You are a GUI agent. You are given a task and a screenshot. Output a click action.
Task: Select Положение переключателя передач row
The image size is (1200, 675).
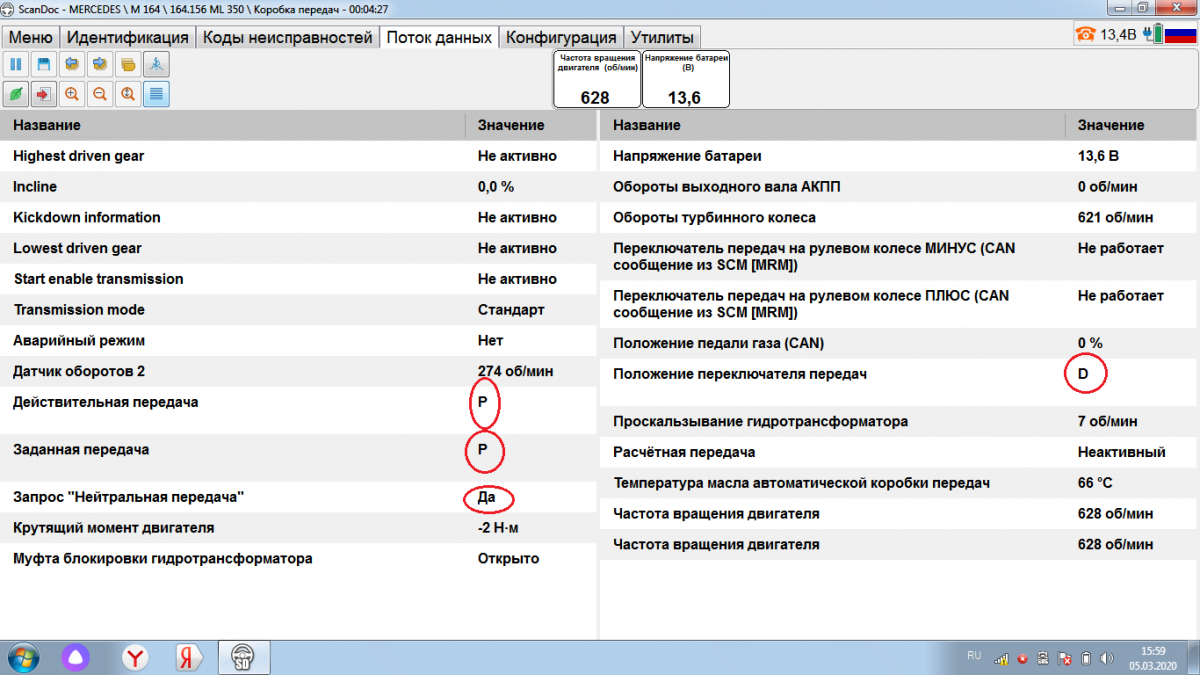900,382
